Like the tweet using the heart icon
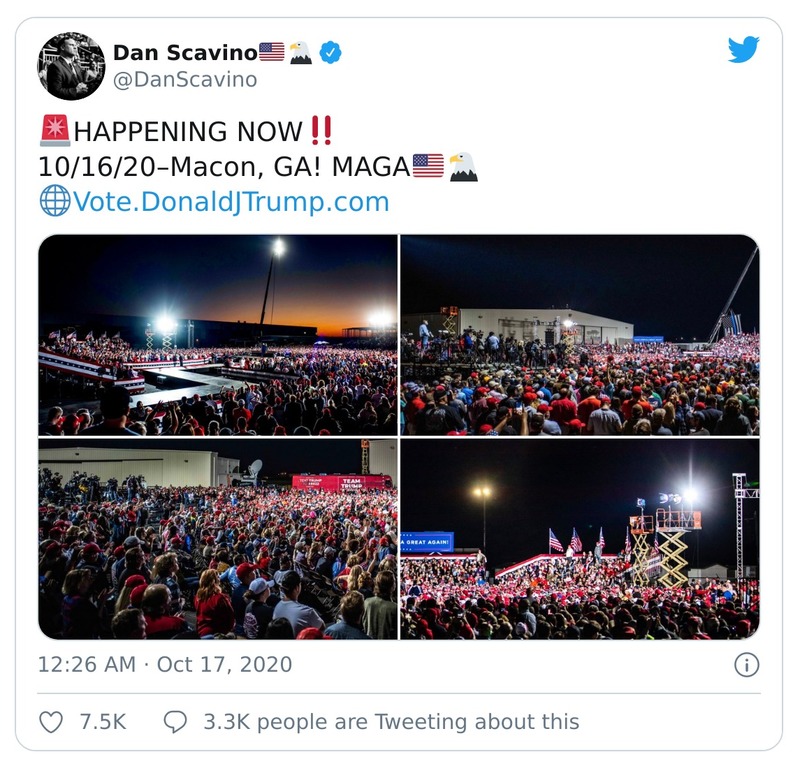Image resolution: width=800 pixels, height=766 pixels. pyautogui.click(x=51, y=718)
